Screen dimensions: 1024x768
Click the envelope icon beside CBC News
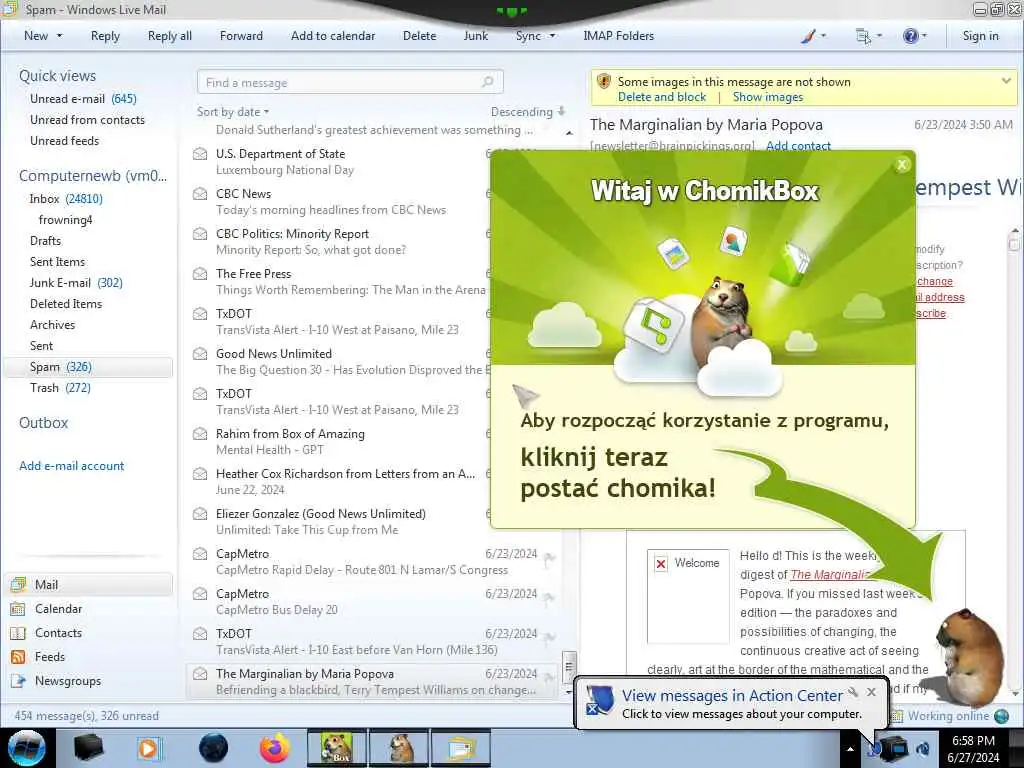click(x=200, y=194)
